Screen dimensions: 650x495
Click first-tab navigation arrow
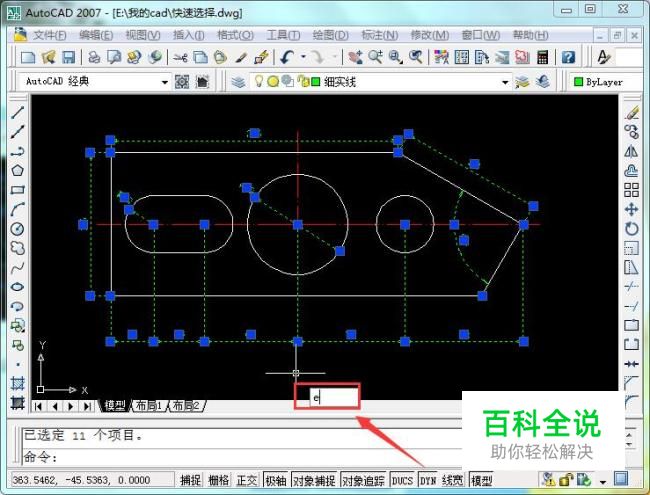tap(38, 406)
